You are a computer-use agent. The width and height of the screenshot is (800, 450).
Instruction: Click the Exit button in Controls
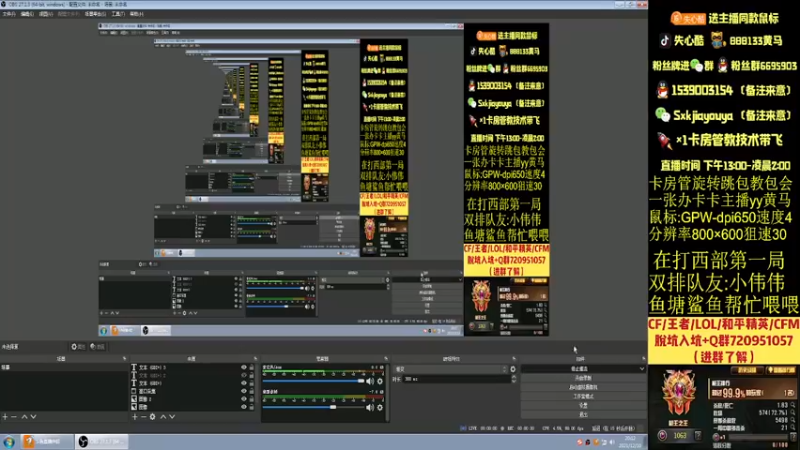pyautogui.click(x=583, y=415)
